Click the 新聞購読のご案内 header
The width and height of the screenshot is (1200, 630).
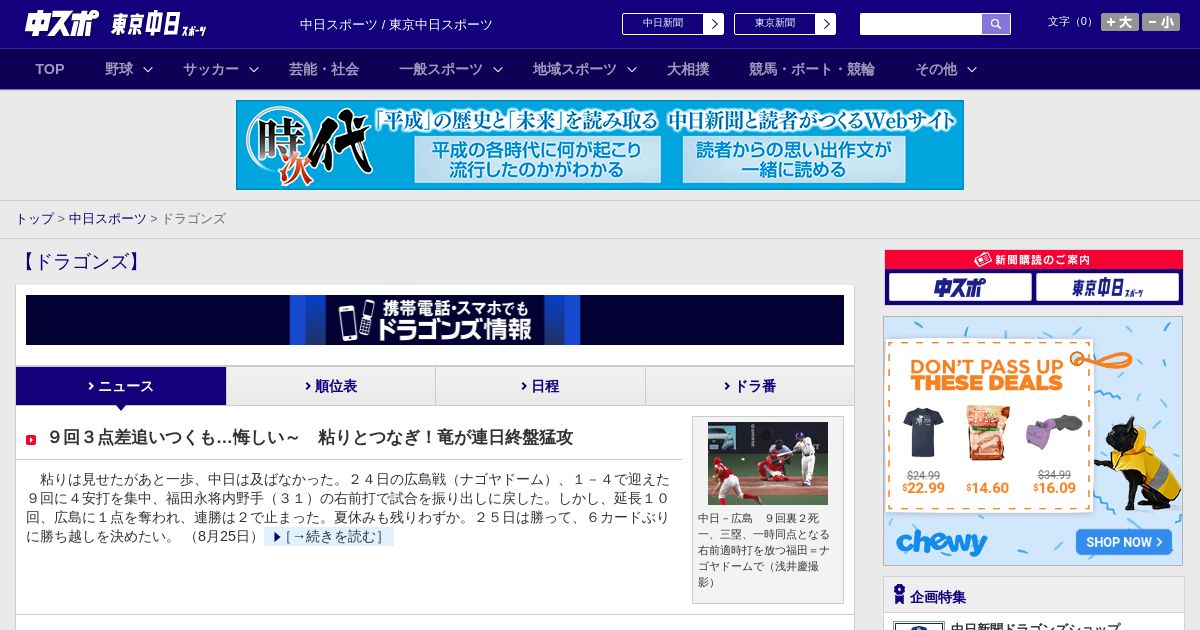tap(1034, 259)
